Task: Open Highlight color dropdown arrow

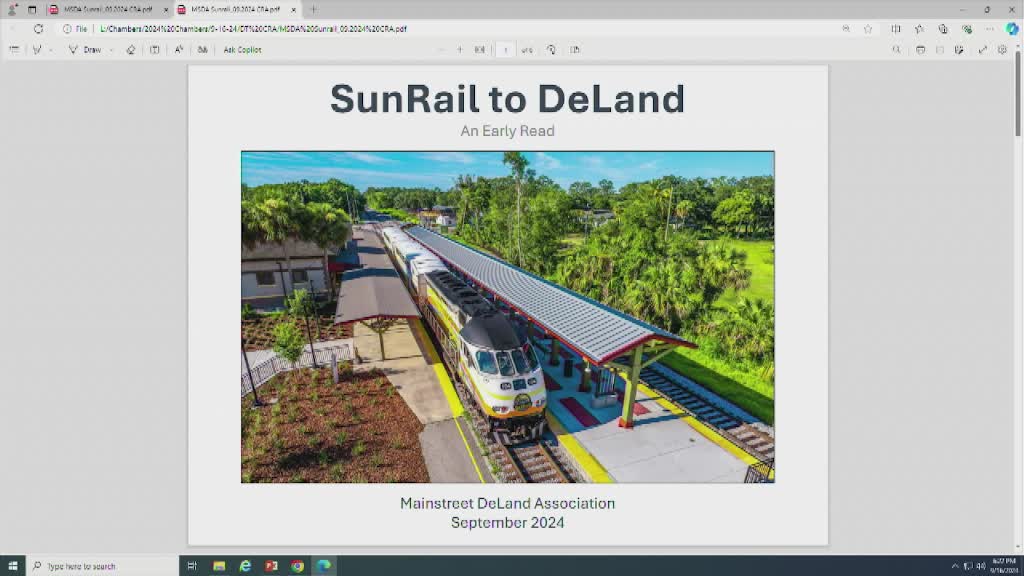Action: click(51, 50)
